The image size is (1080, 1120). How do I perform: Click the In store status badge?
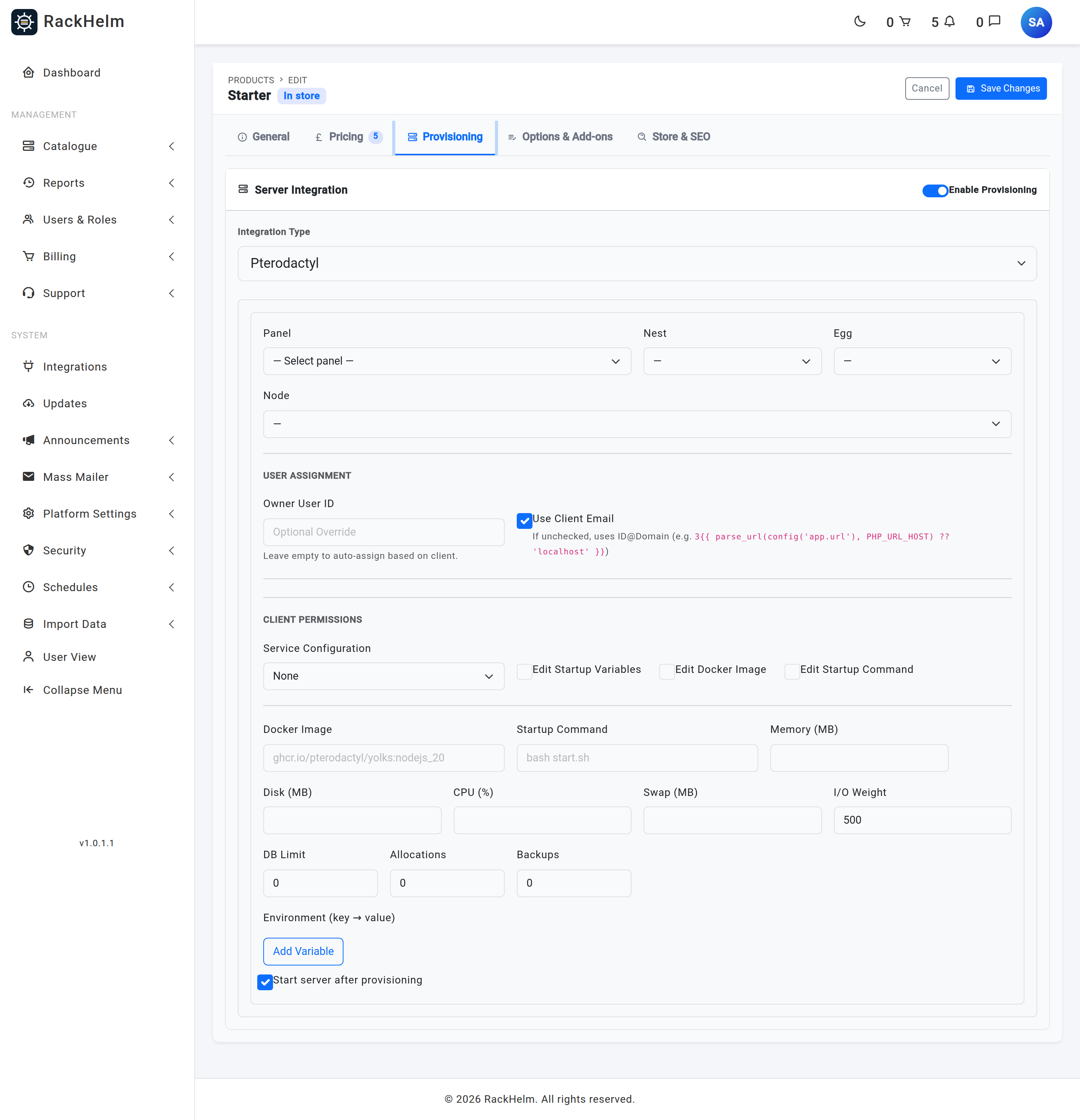click(x=301, y=96)
